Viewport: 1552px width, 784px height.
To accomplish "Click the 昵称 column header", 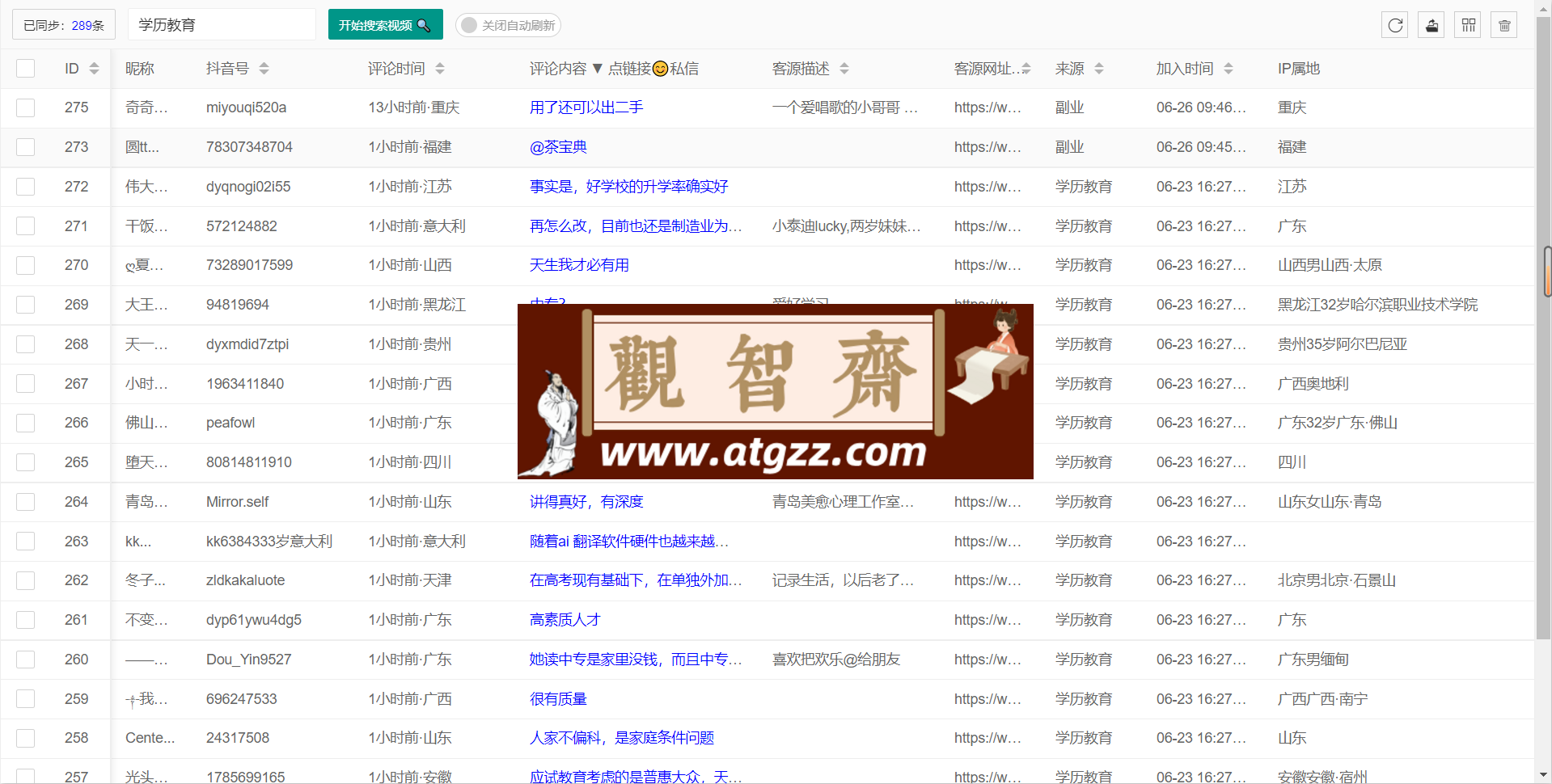I will point(140,69).
